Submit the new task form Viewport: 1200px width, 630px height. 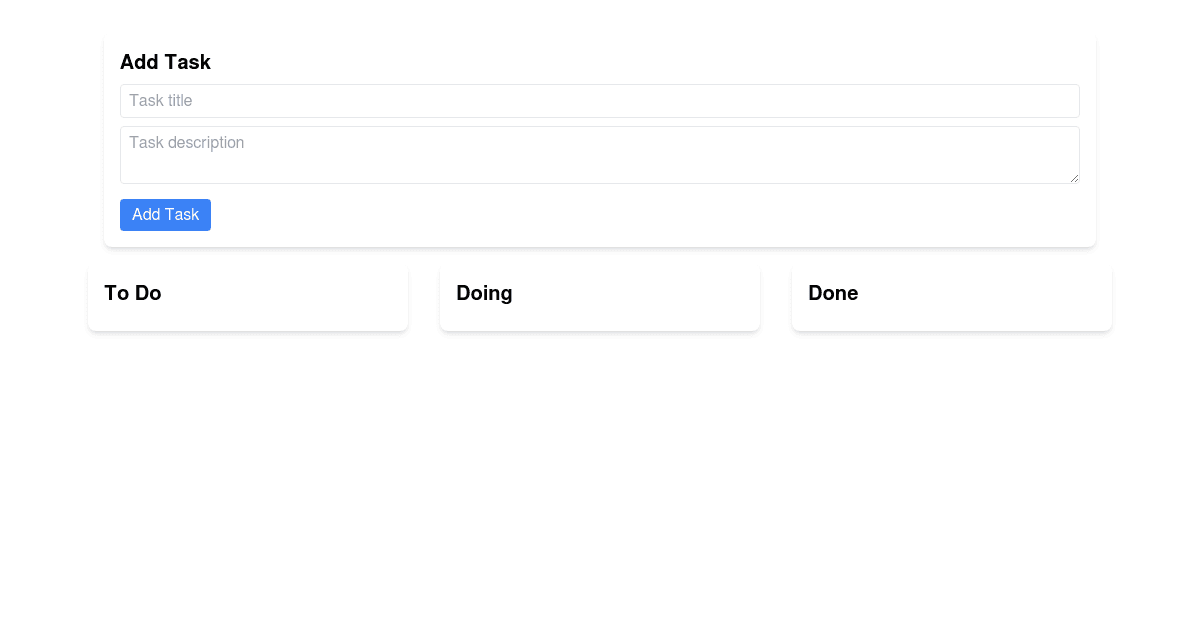165,214
